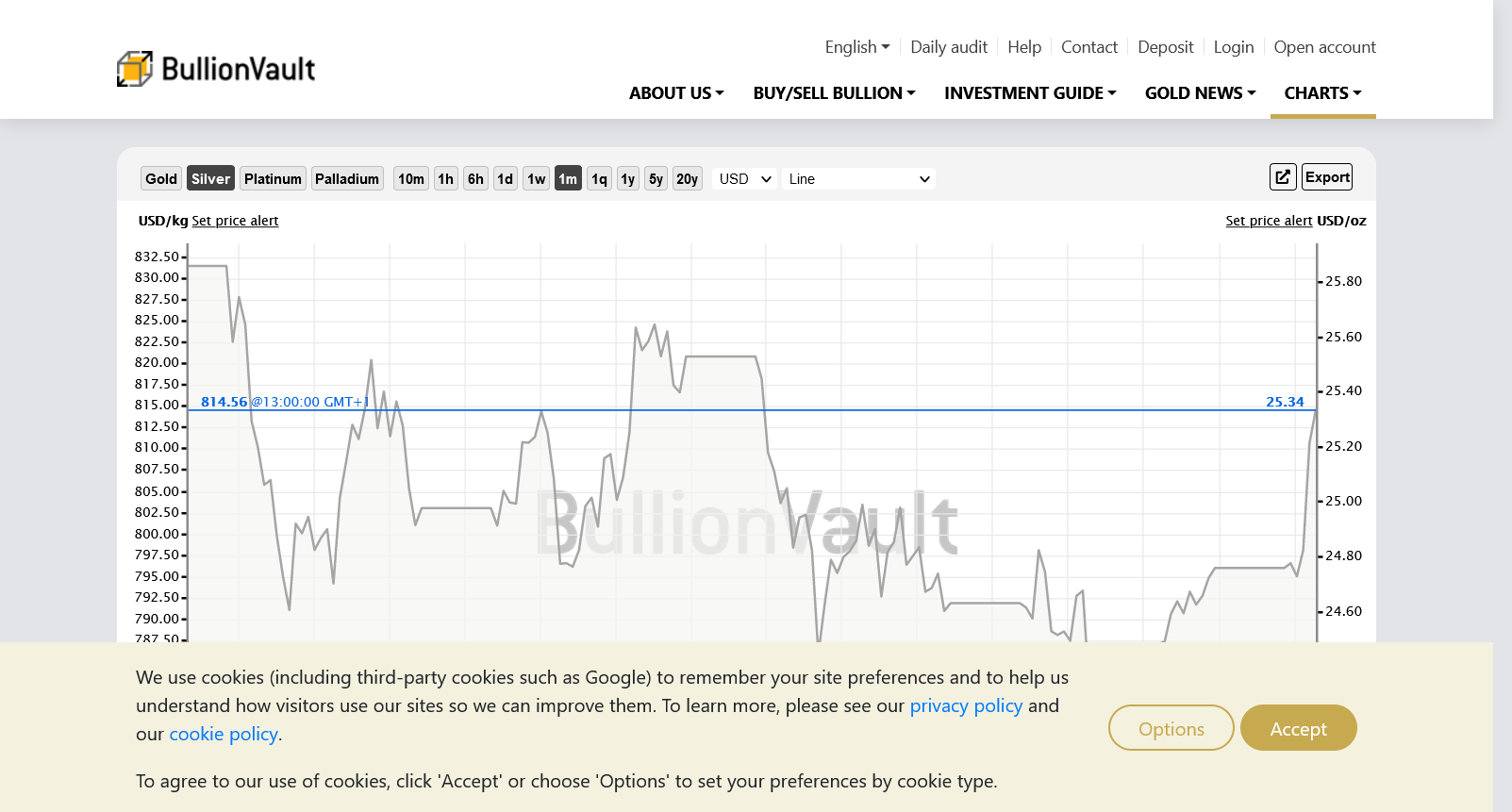
Task: Open cookie Options button
Action: click(1171, 728)
